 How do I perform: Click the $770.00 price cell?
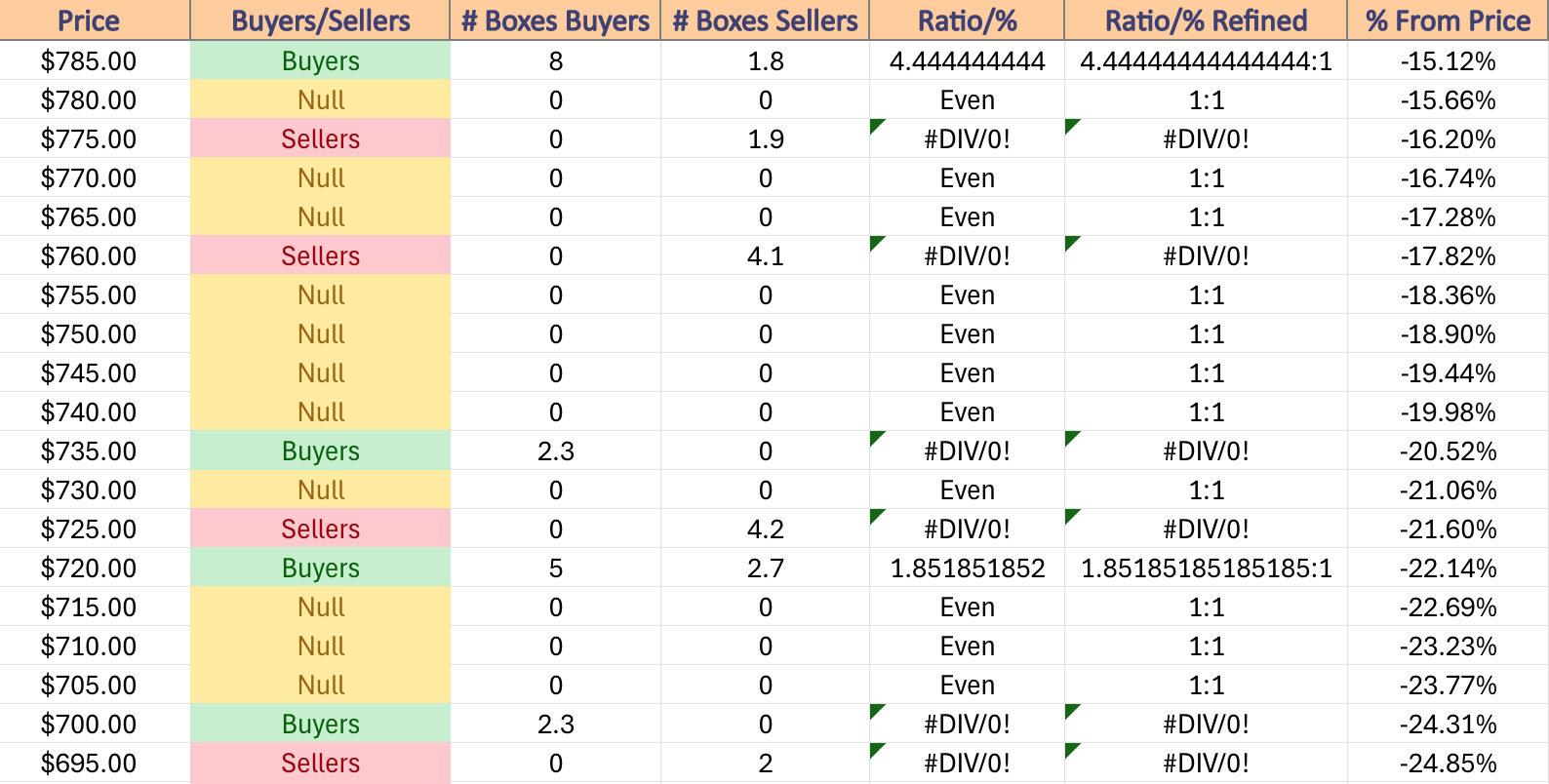click(x=95, y=177)
